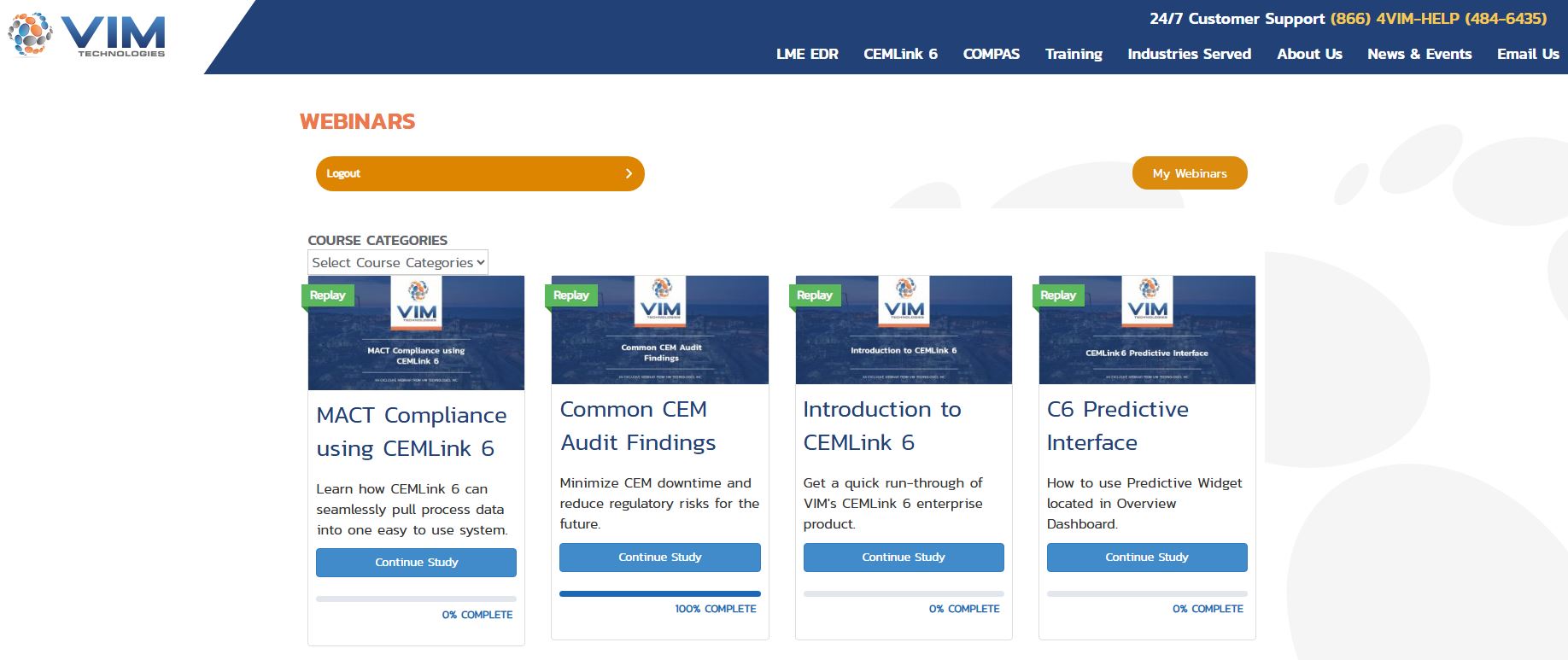Click 0% COMPLETE under C6 Predictive Interface

pyautogui.click(x=1208, y=609)
